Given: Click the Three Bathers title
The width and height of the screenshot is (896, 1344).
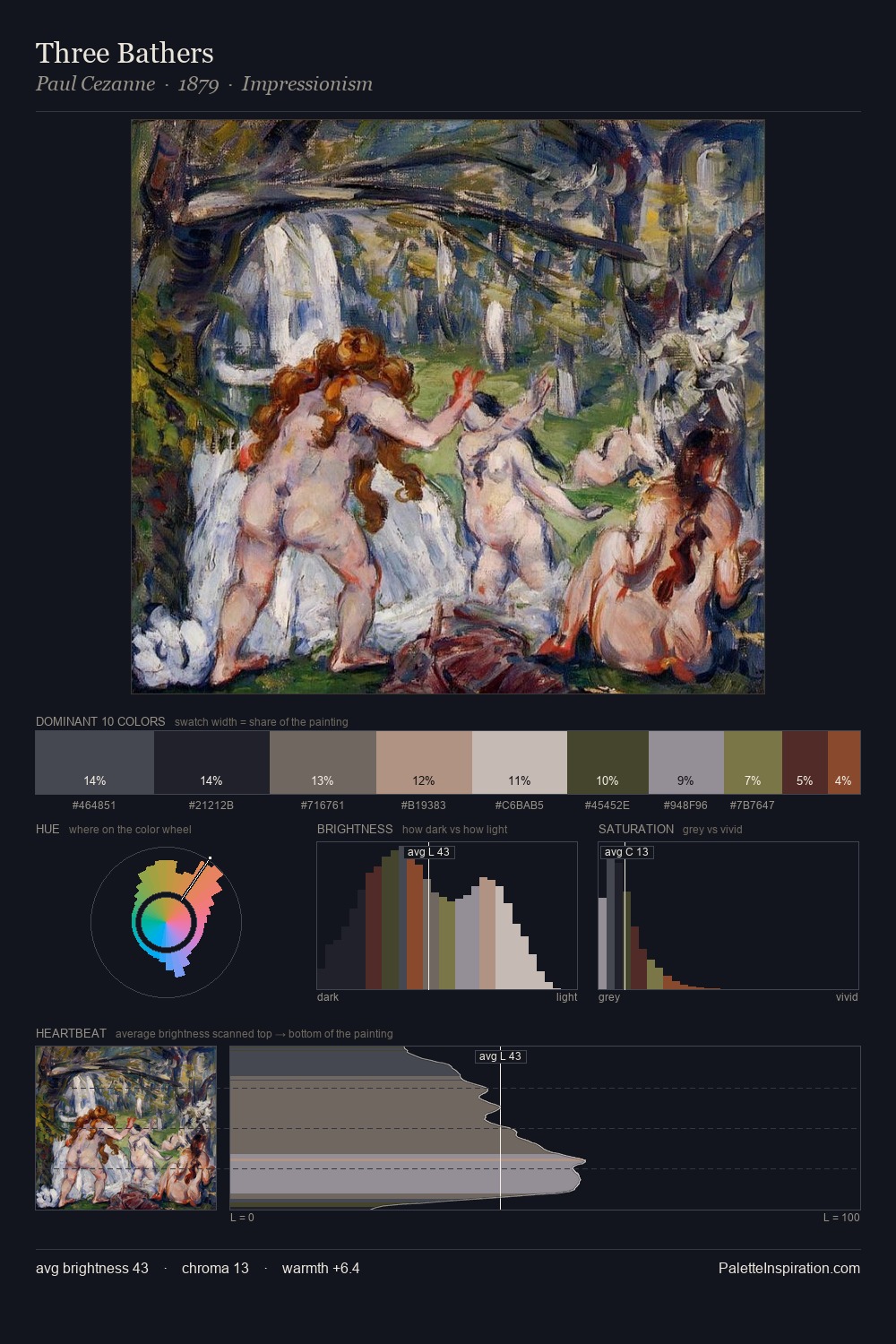Looking at the screenshot, I should tap(125, 53).
